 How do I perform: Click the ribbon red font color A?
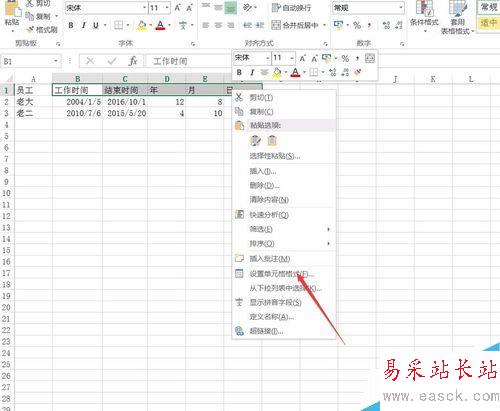click(x=160, y=25)
